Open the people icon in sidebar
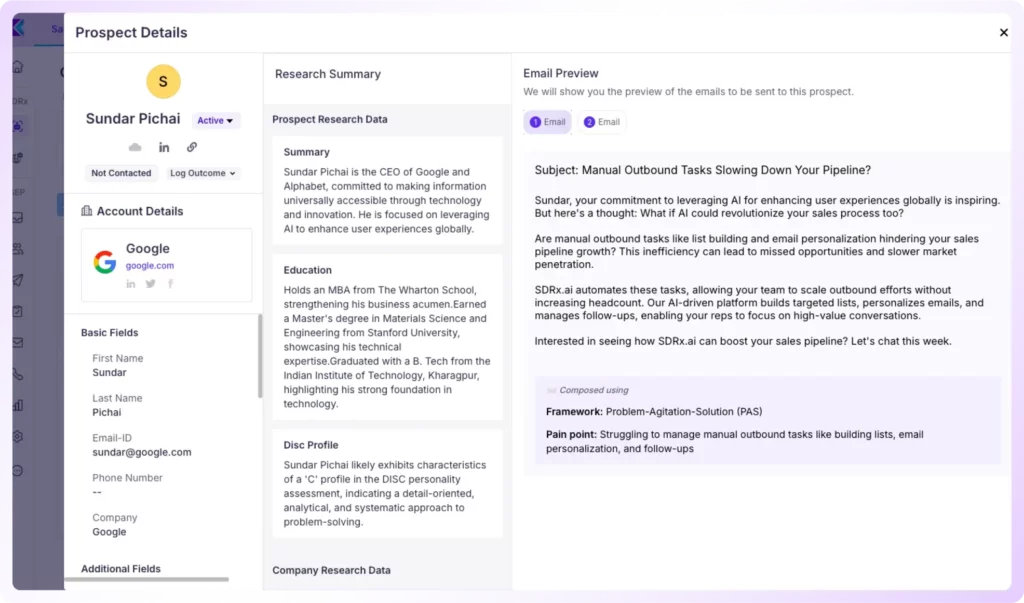Screen dimensions: 1024x603 (18, 249)
